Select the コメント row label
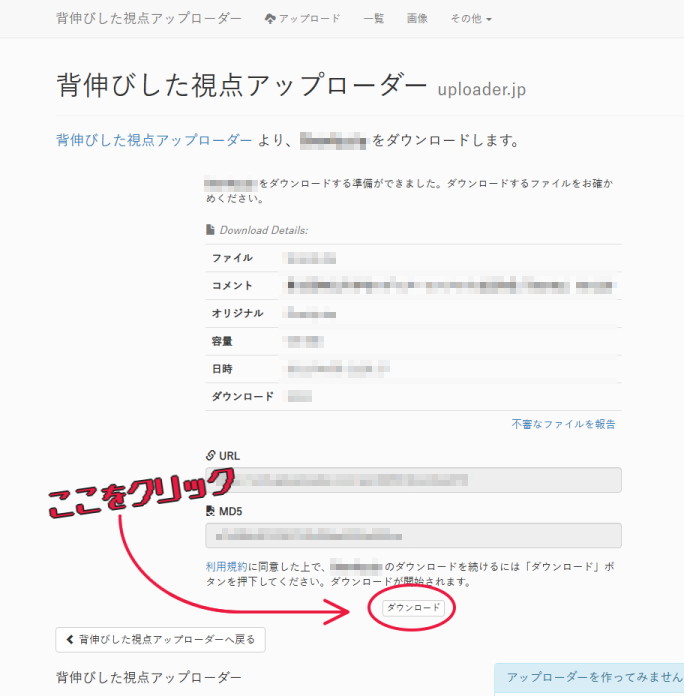Viewport: 684px width, 696px height. [232, 285]
